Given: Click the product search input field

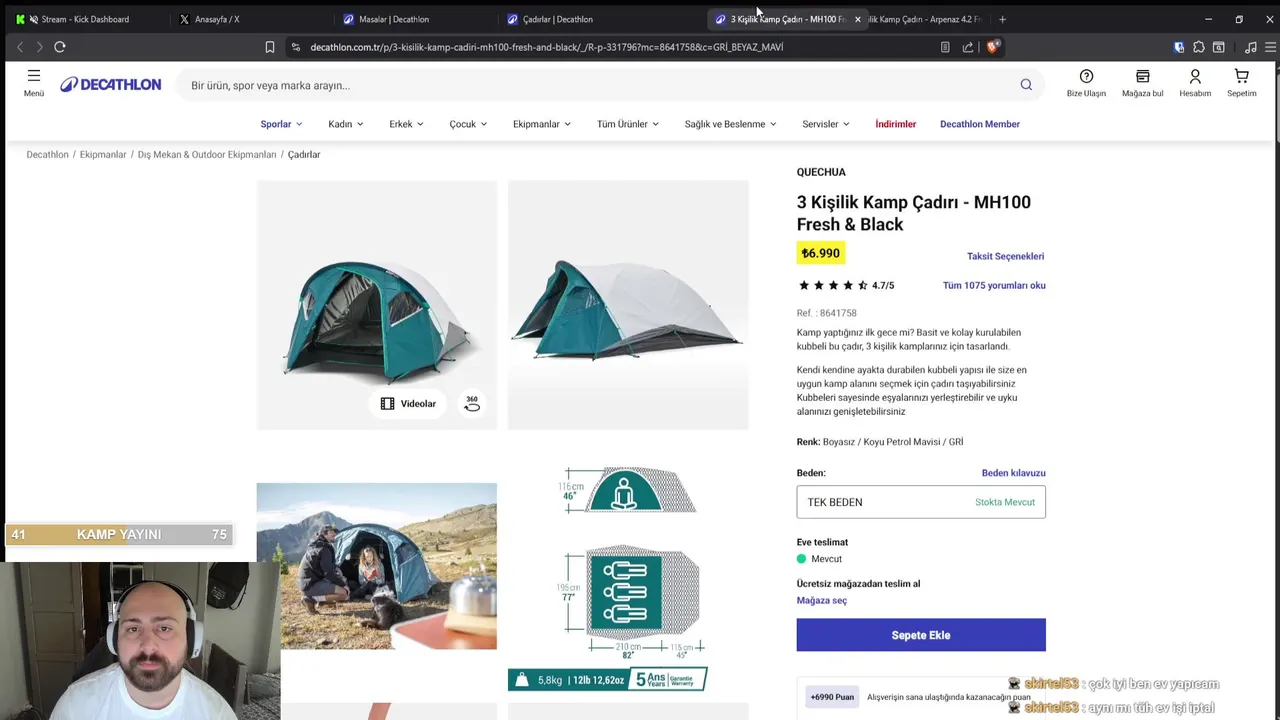Looking at the screenshot, I should point(600,85).
